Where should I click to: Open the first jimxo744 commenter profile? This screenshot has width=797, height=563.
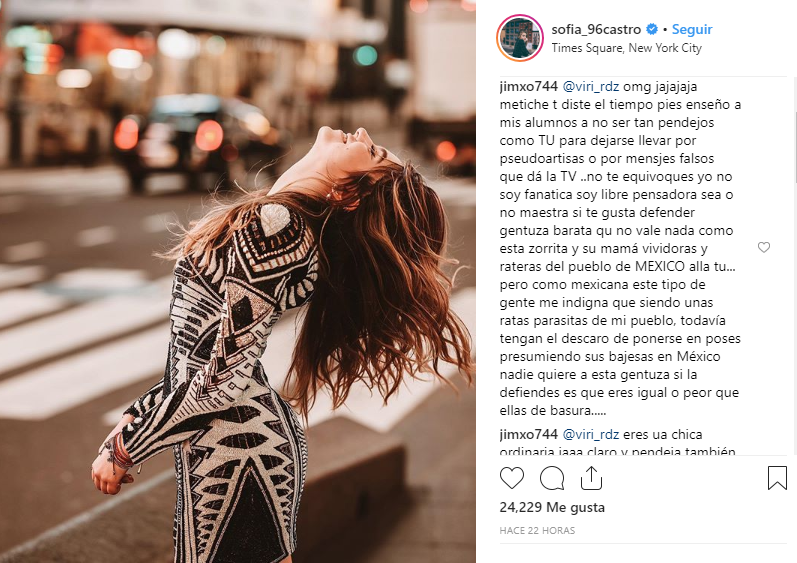529,86
